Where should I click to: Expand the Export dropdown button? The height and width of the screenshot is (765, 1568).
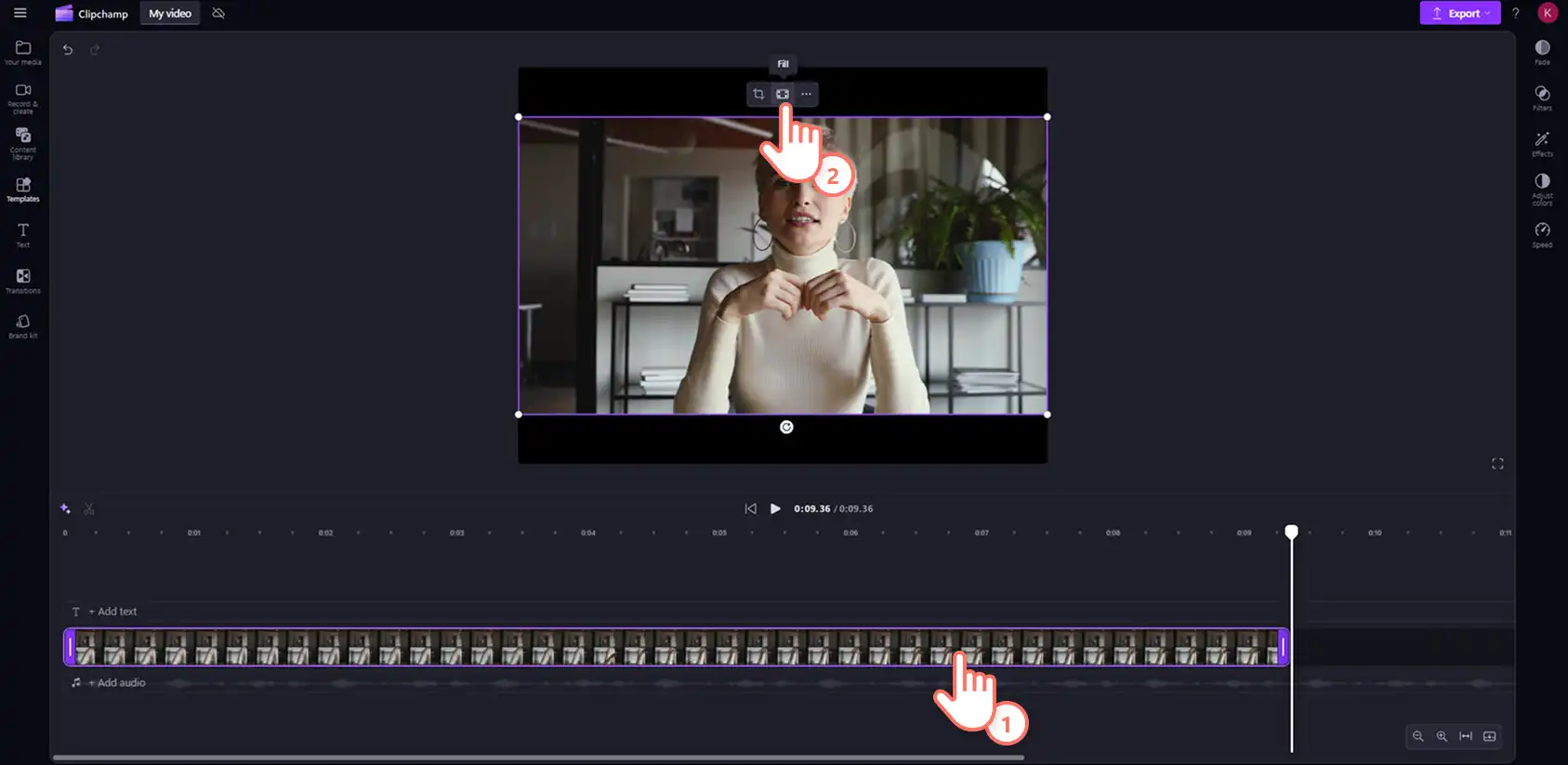coord(1459,13)
